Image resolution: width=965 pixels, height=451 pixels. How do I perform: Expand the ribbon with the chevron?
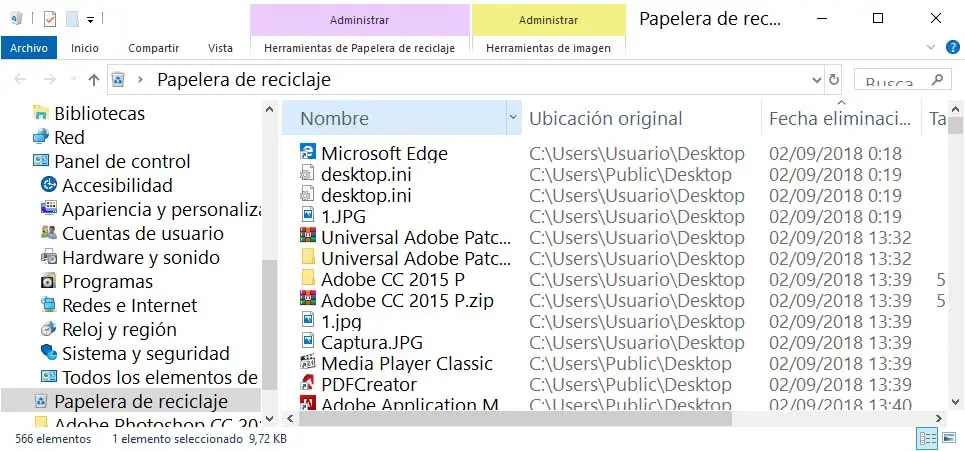(931, 47)
